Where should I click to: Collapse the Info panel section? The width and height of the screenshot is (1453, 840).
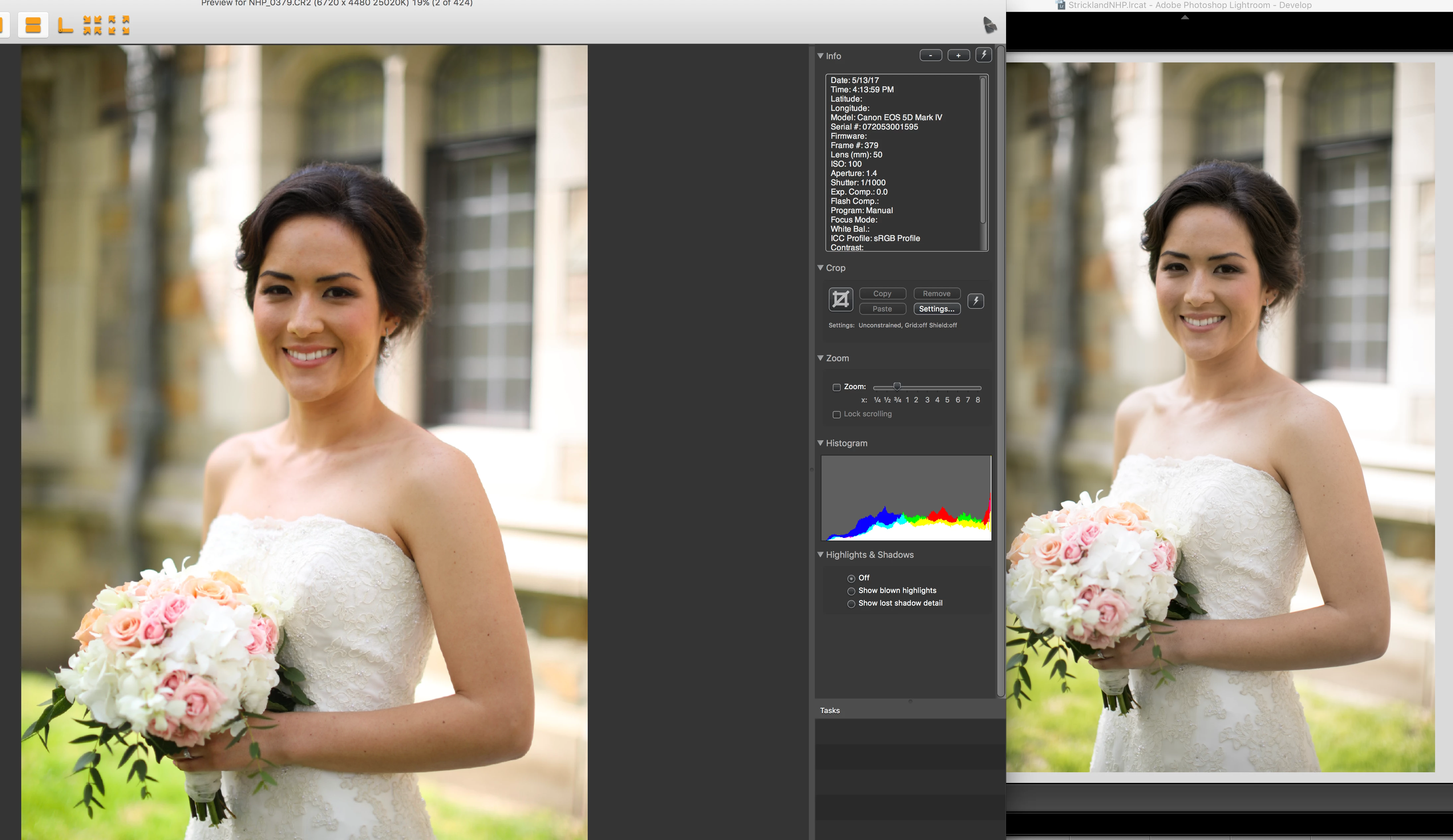(x=820, y=56)
